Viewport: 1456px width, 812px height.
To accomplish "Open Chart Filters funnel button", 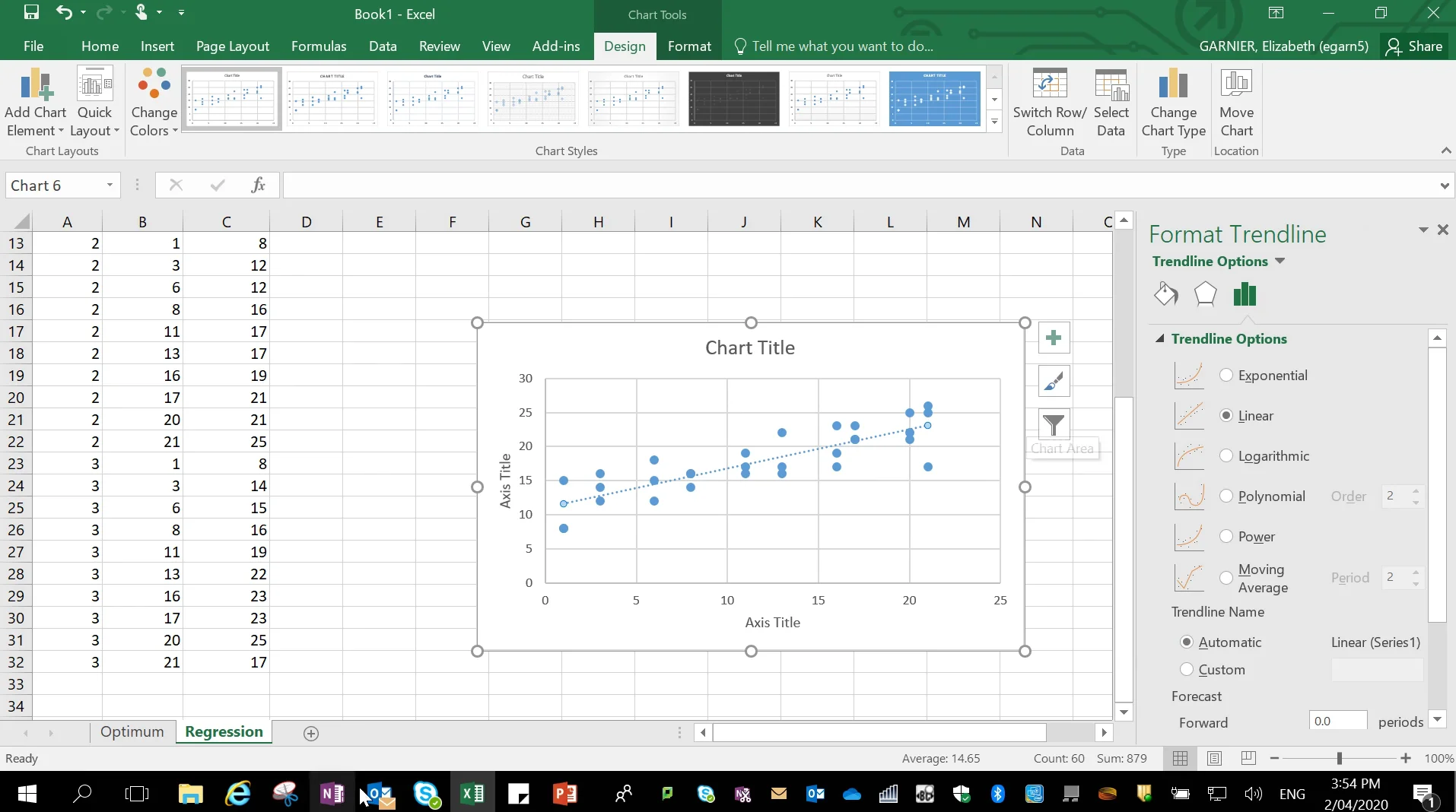I will pyautogui.click(x=1054, y=424).
